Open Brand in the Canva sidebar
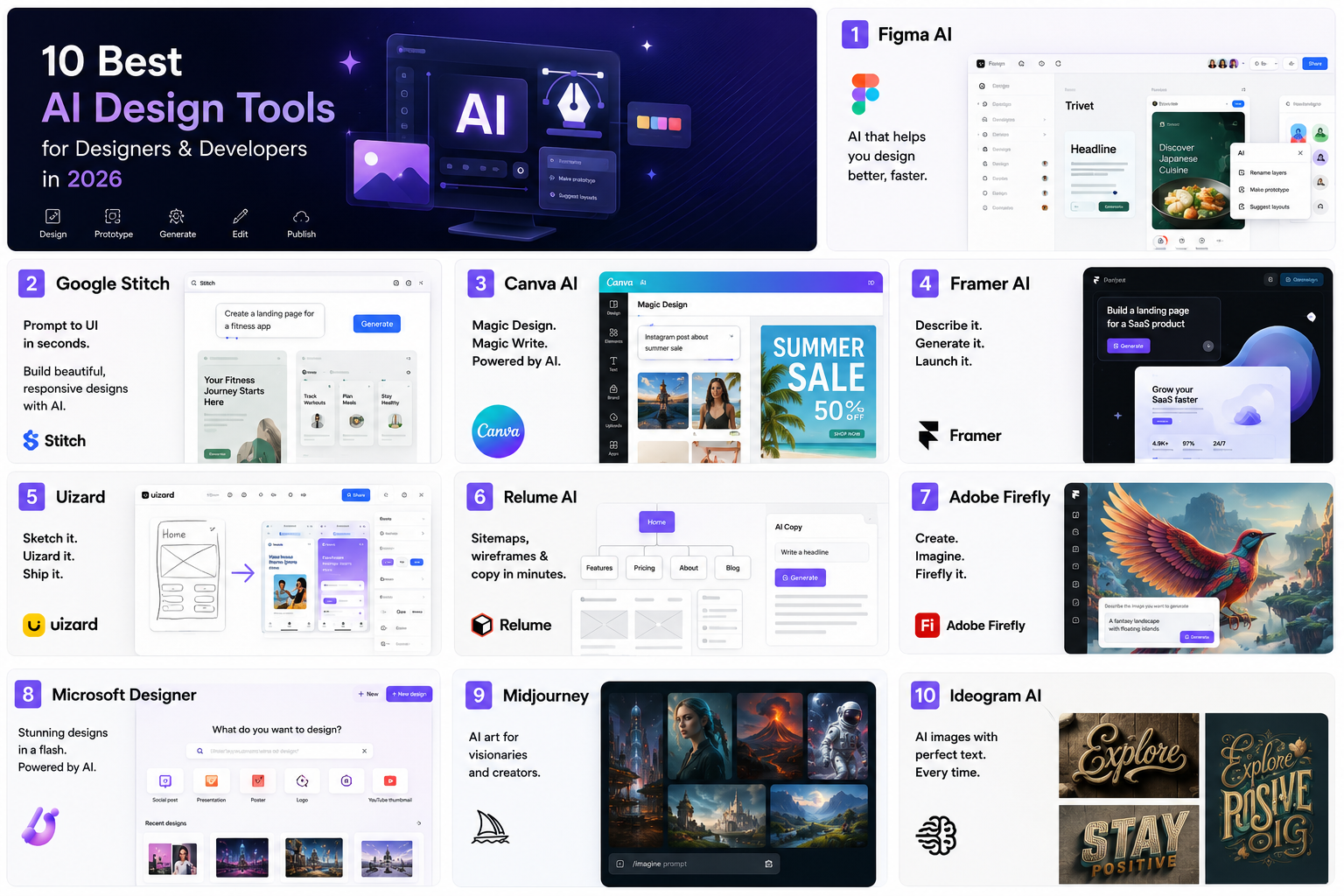1344x896 pixels. (613, 391)
